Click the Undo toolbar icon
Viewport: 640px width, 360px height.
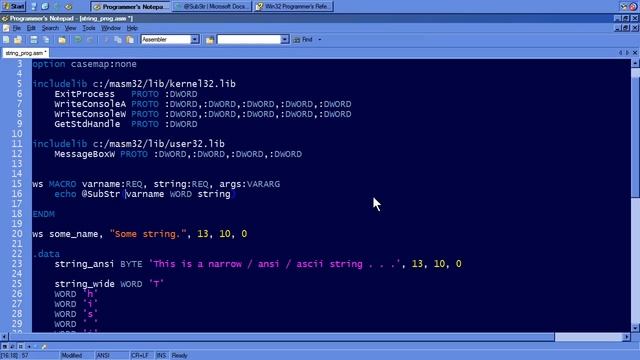pyautogui.click(x=78, y=40)
